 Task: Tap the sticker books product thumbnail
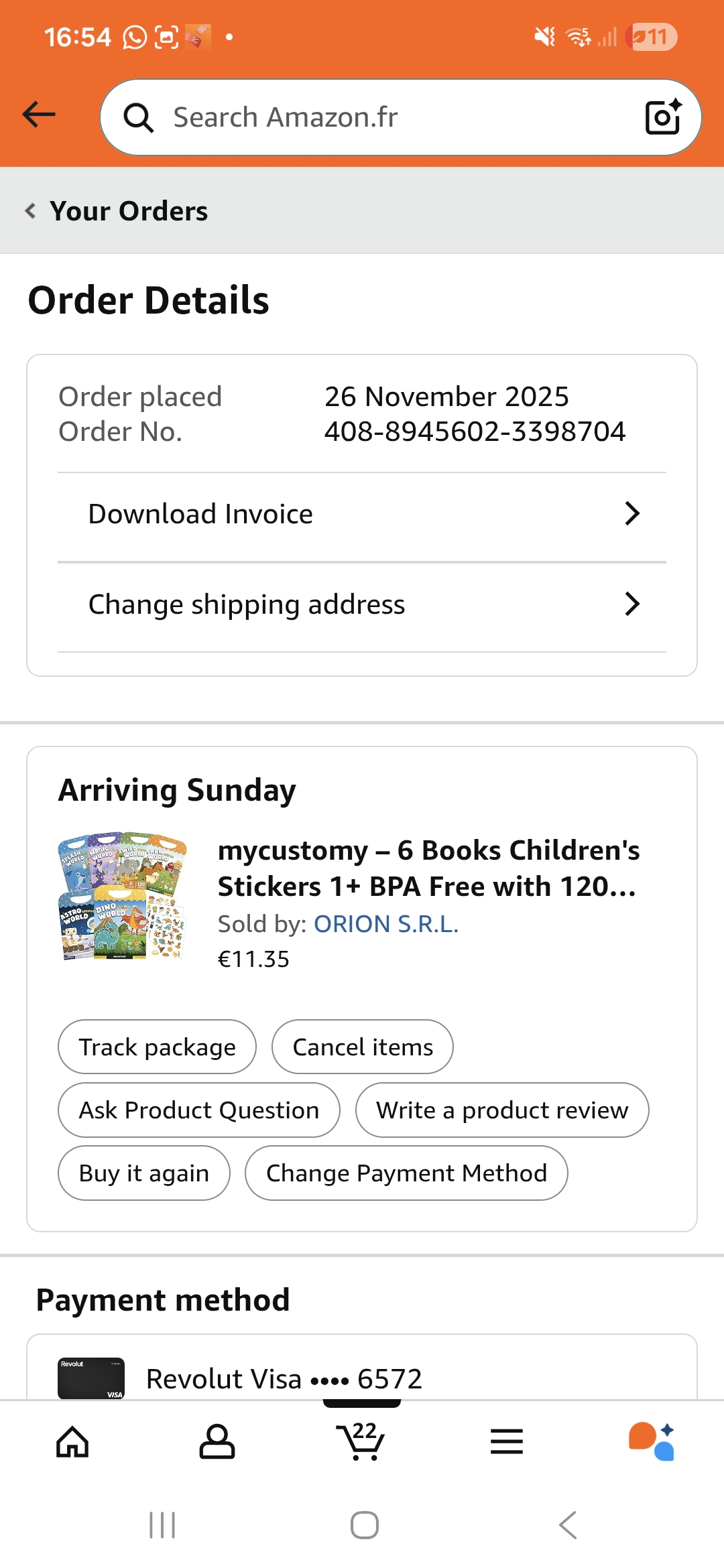[x=122, y=896]
